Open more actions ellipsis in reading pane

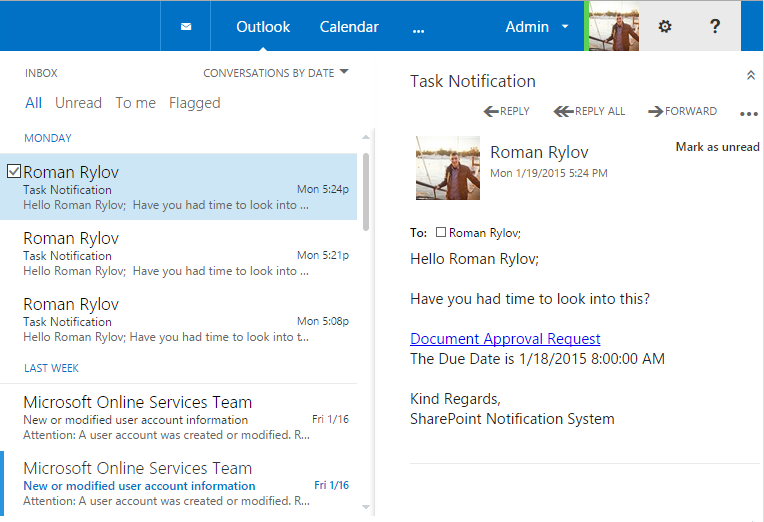click(x=749, y=113)
